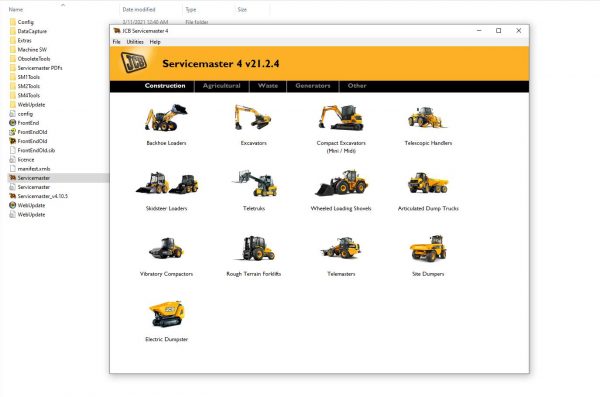Click the JCB logo in the orange banner
600x397 pixels.
click(x=134, y=62)
